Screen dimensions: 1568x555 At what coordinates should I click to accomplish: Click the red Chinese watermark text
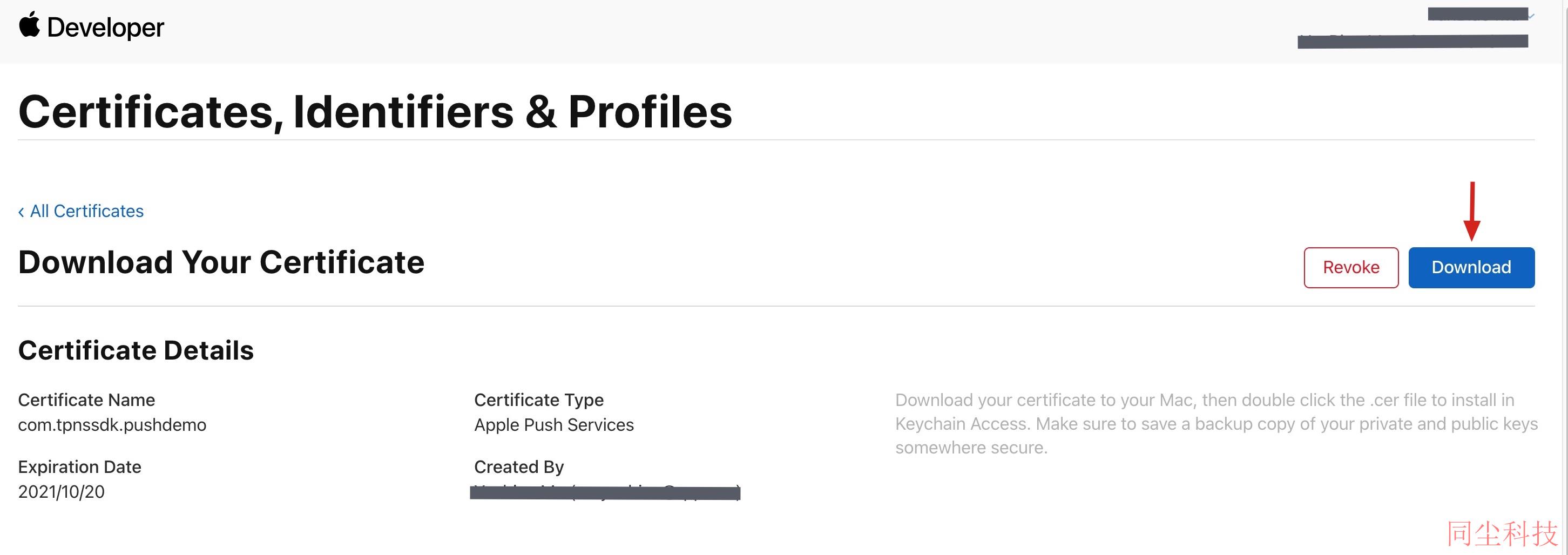coord(1502,534)
